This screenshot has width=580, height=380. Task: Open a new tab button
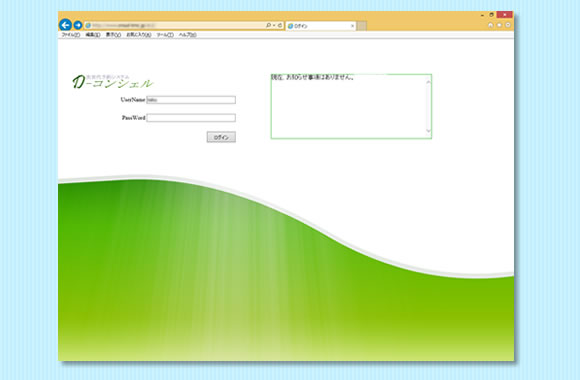[x=362, y=26]
